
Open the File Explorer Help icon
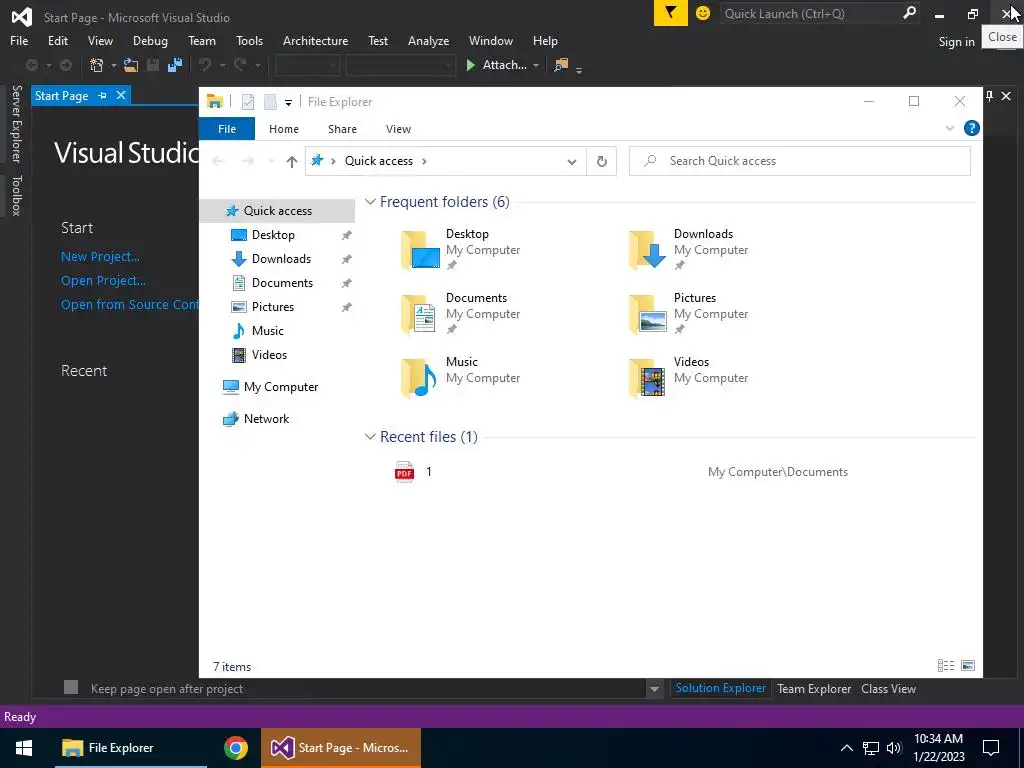(971, 129)
